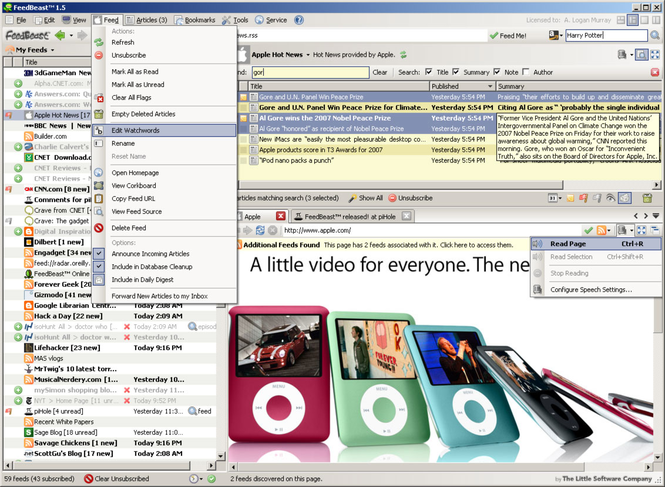The height and width of the screenshot is (487, 665).
Task: Click the magnifier search icon beside Harry Potter
Action: pos(655,36)
